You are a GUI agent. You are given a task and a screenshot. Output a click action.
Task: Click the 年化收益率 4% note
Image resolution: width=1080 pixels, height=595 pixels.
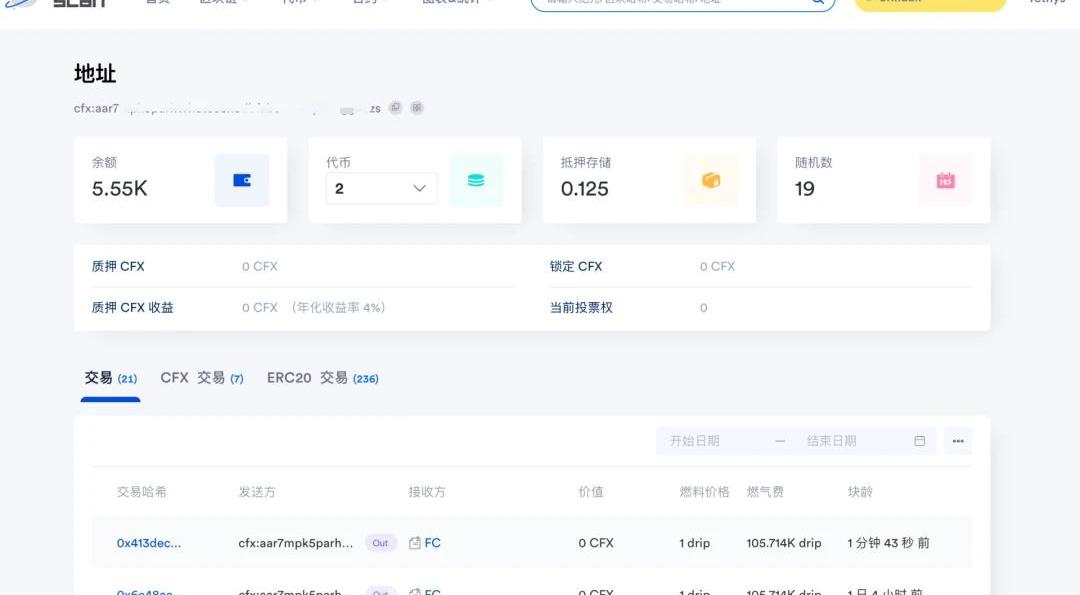[338, 307]
